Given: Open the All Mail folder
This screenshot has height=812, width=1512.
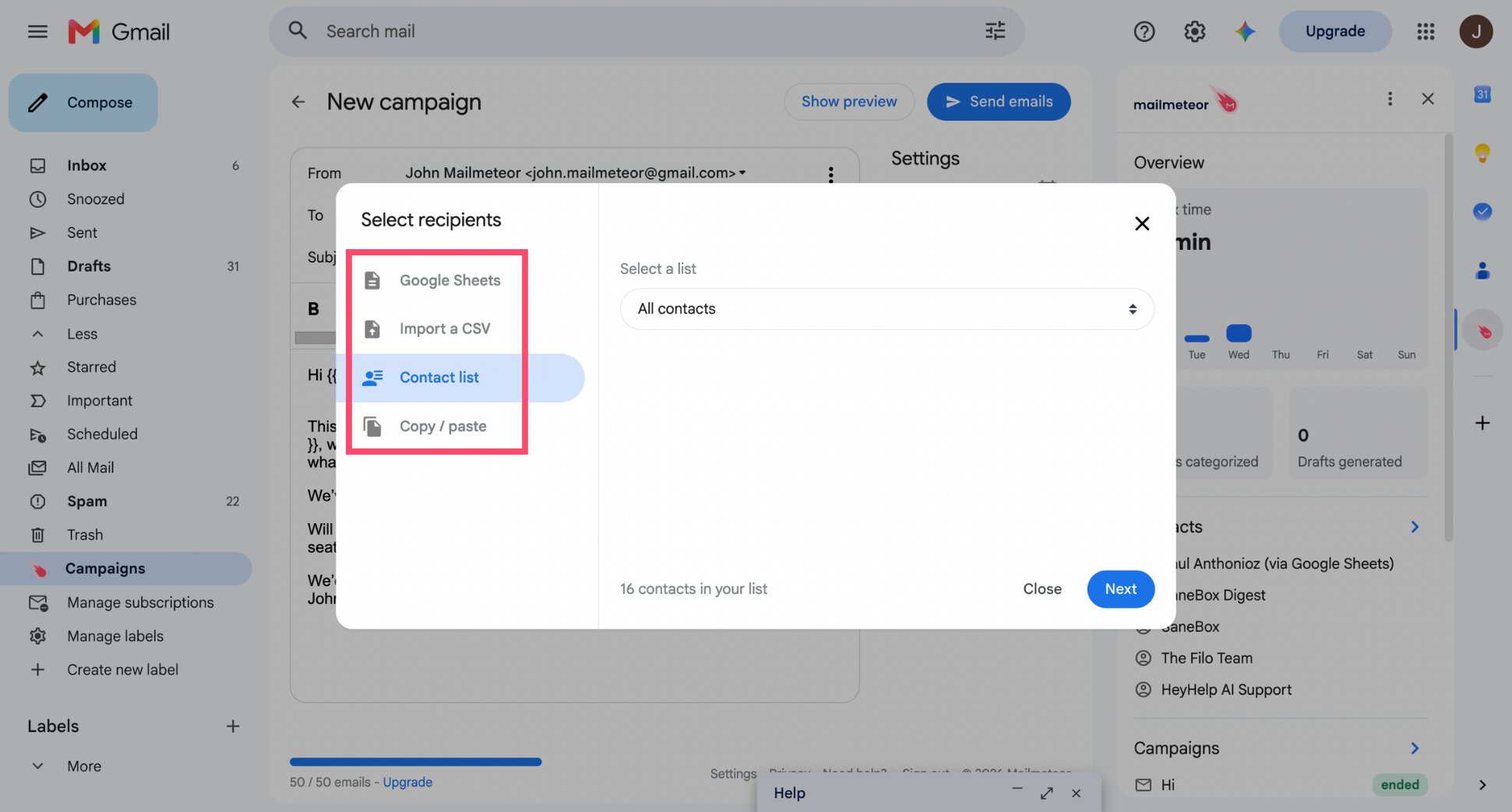Looking at the screenshot, I should tap(125, 468).
